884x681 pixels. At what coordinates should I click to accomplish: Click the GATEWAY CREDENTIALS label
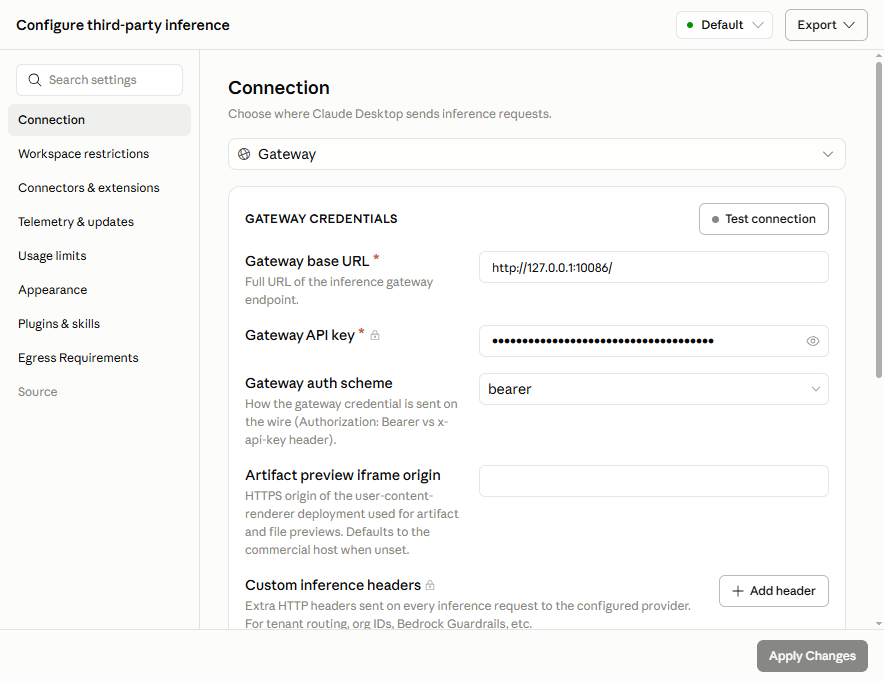pyautogui.click(x=321, y=219)
